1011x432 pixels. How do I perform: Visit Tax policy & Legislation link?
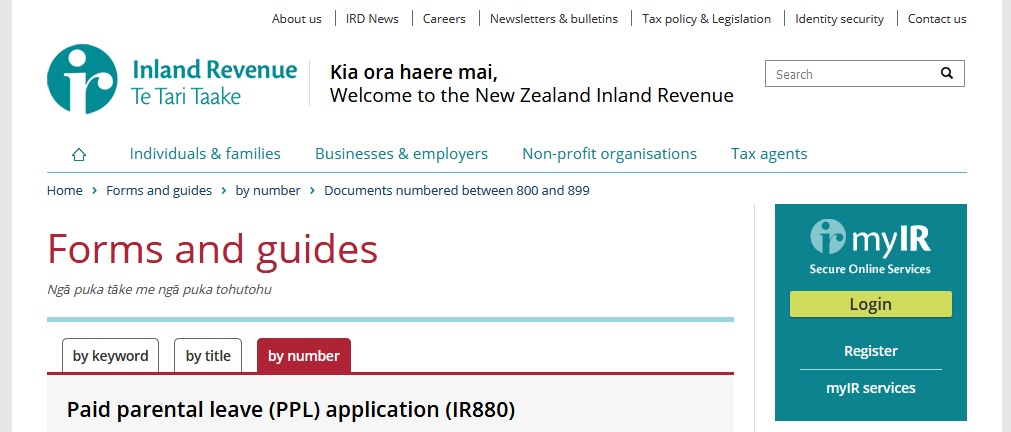click(706, 19)
